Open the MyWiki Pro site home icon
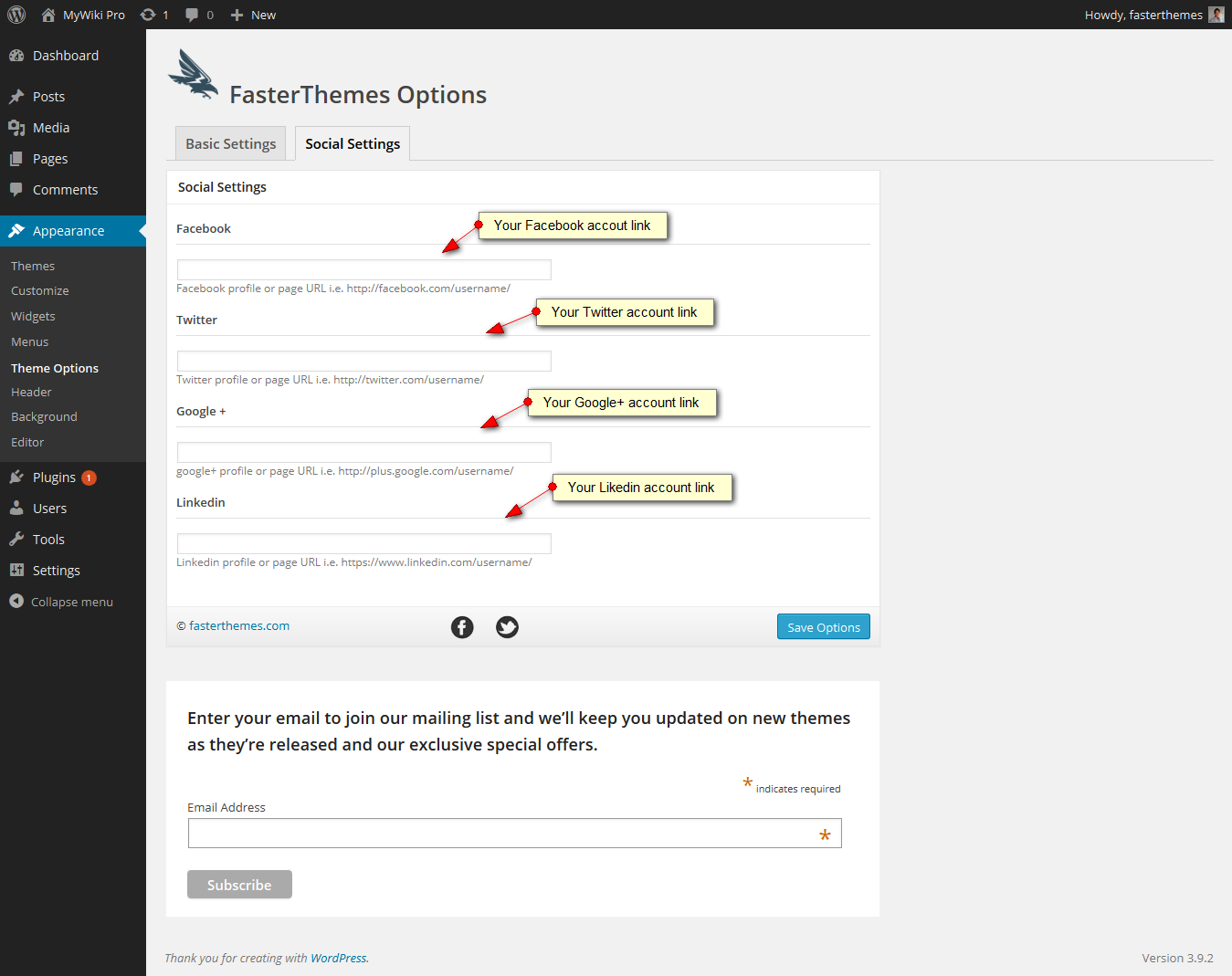The height and width of the screenshot is (976, 1232). tap(48, 15)
